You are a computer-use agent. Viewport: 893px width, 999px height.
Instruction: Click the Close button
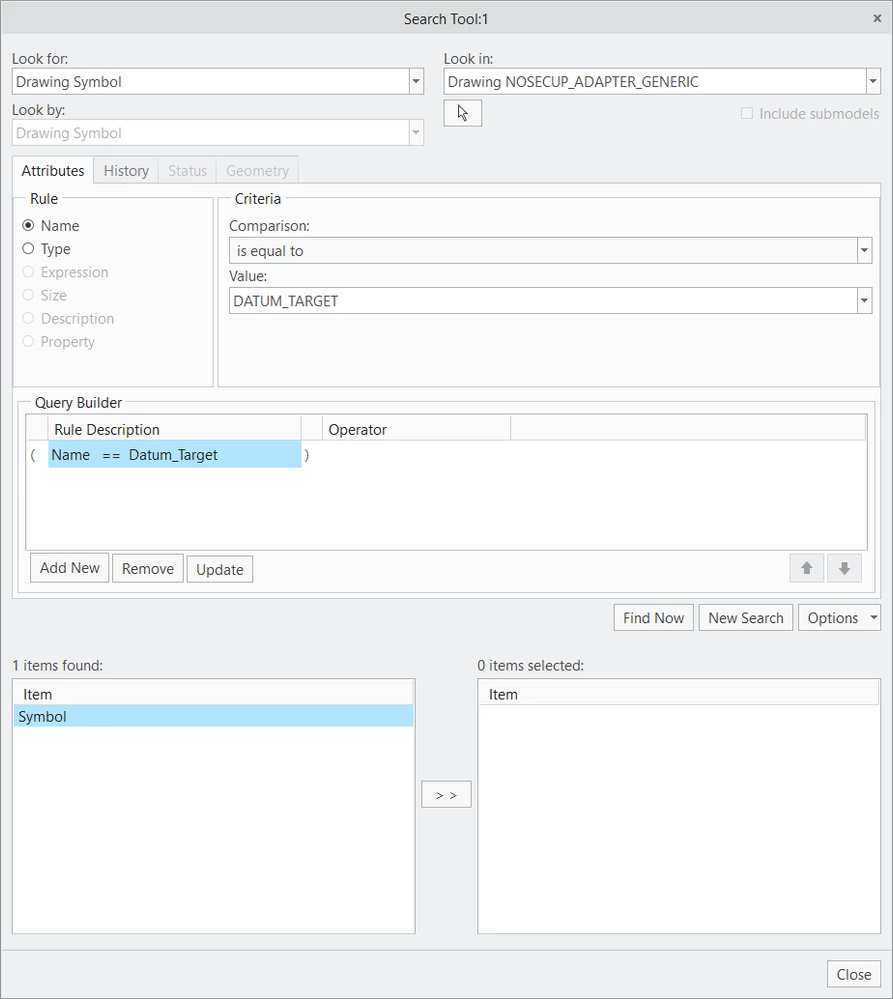click(x=854, y=974)
